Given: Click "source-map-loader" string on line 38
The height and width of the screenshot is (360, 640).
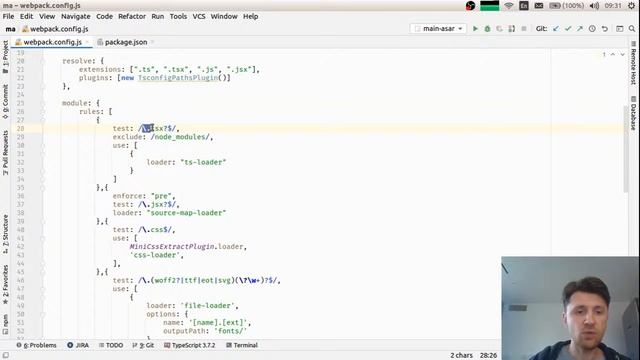Looking at the screenshot, I should 186,213.
